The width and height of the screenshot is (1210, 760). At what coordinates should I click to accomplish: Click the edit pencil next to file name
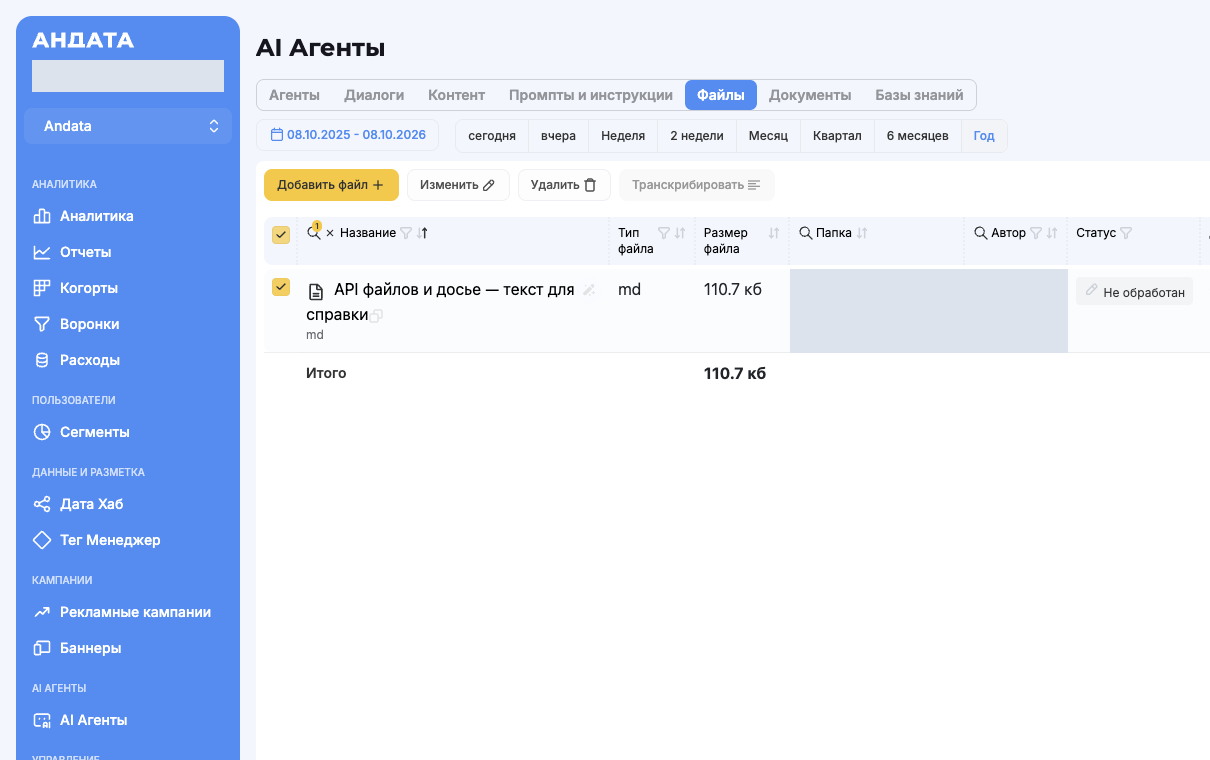(x=589, y=290)
